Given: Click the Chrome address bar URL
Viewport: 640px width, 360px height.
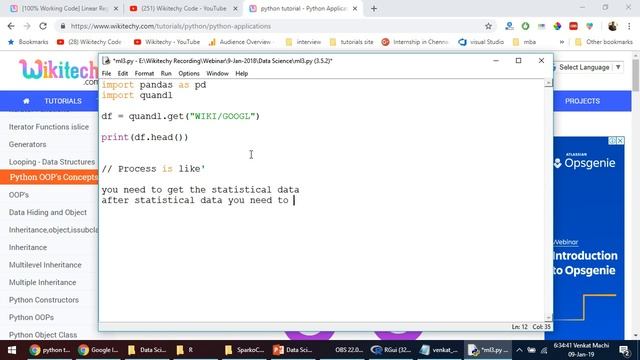Looking at the screenshot, I should [x=171, y=26].
